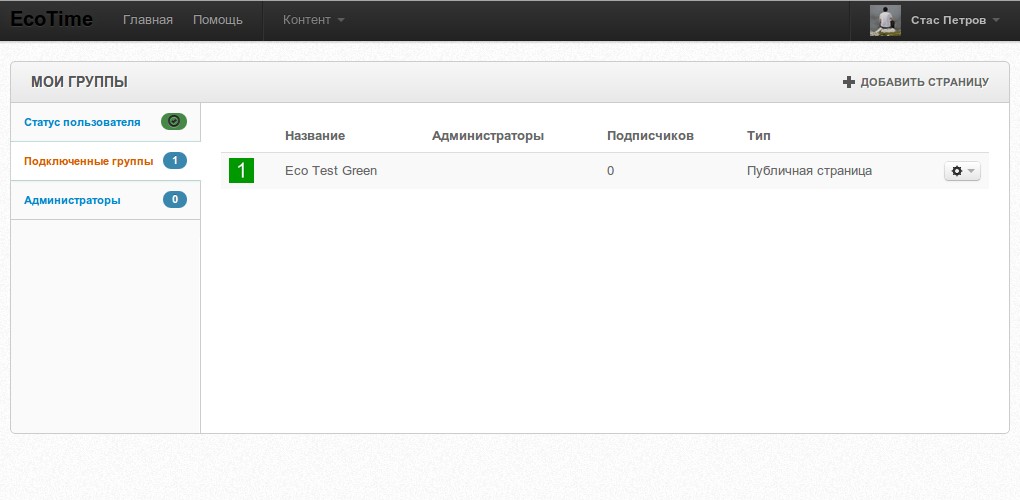Image resolution: width=1020 pixels, height=500 pixels.
Task: Open the Главная menu item
Action: pyautogui.click(x=147, y=20)
